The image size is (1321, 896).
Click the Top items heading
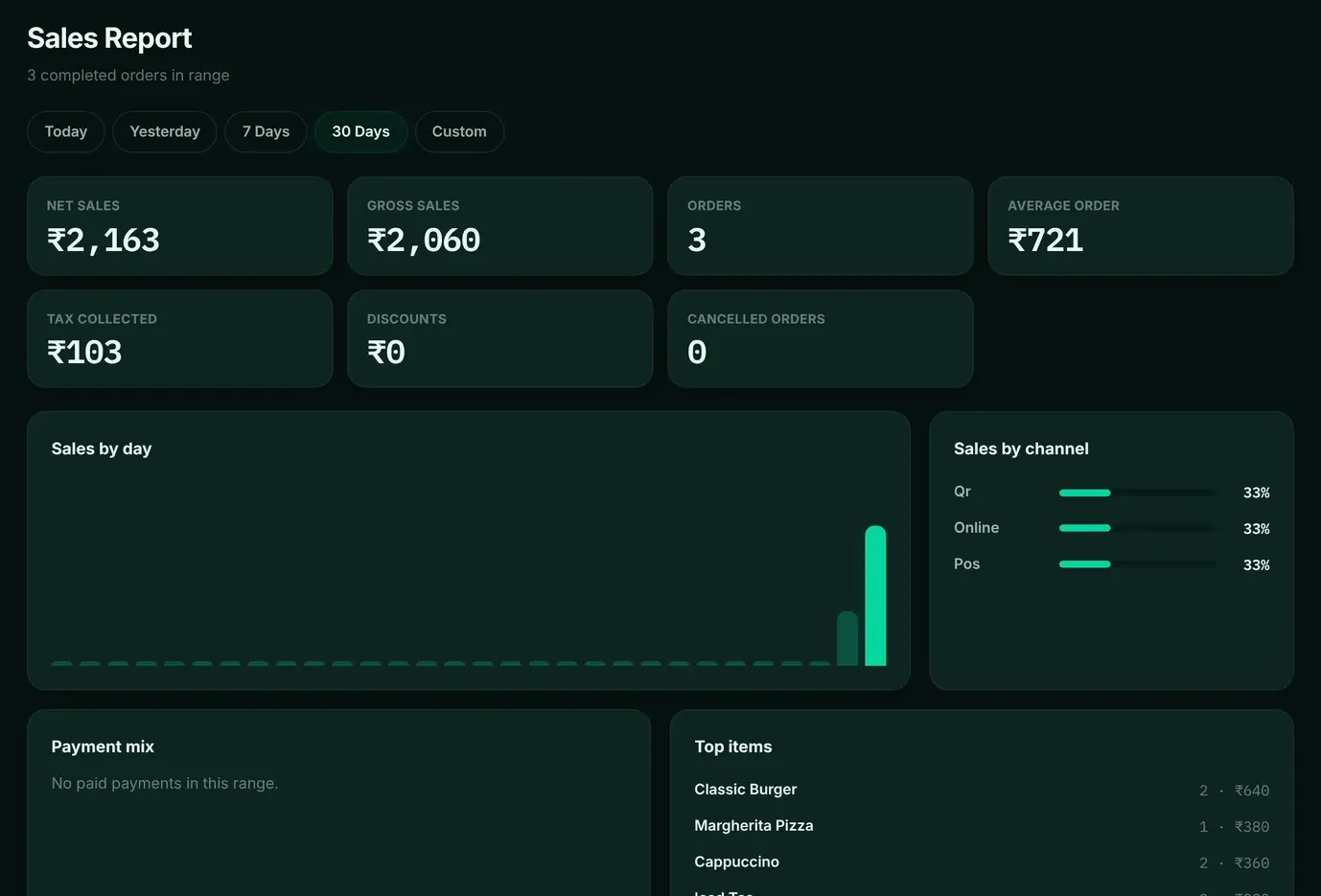point(733,747)
